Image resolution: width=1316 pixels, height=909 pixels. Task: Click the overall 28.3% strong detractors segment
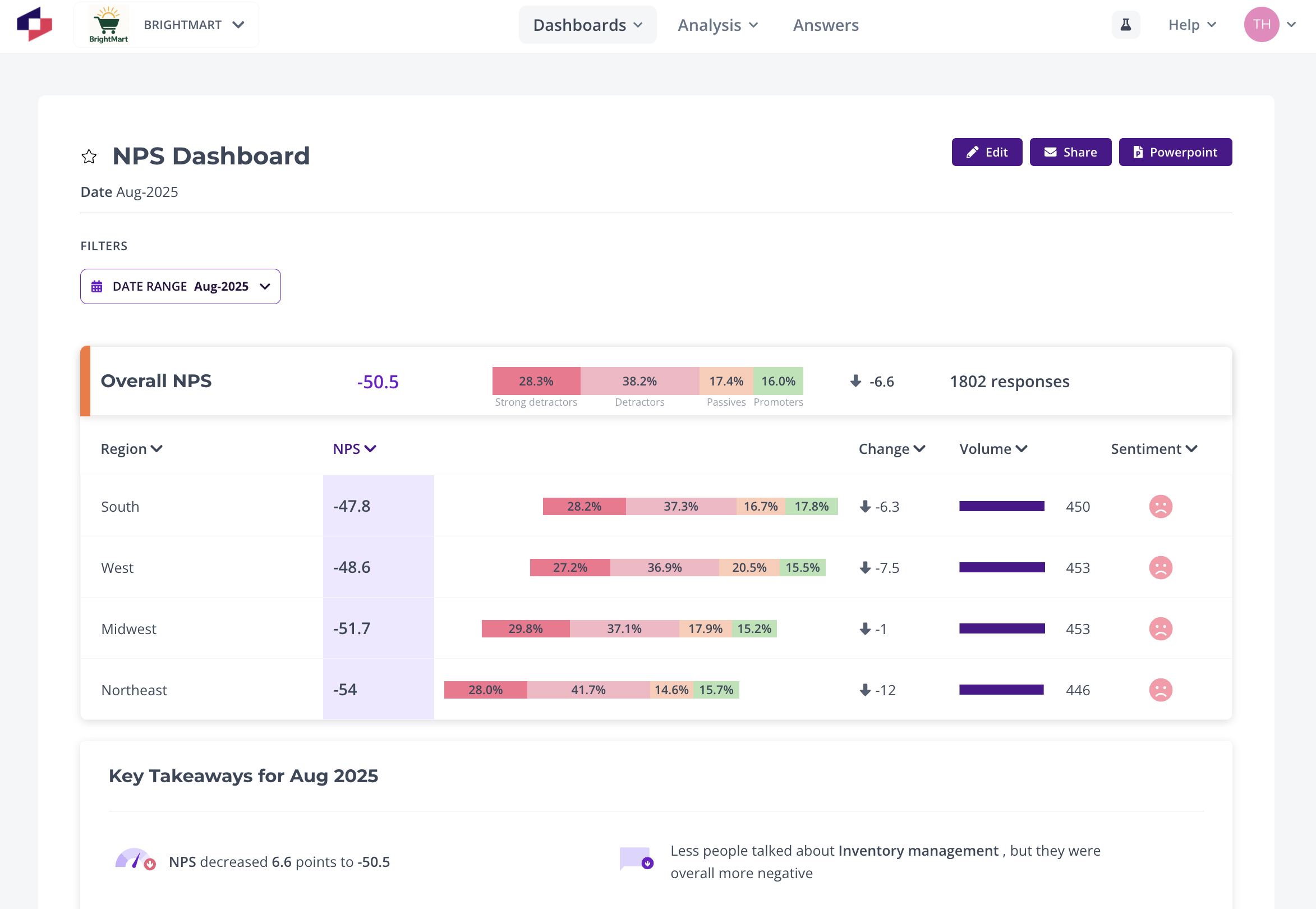coord(536,381)
